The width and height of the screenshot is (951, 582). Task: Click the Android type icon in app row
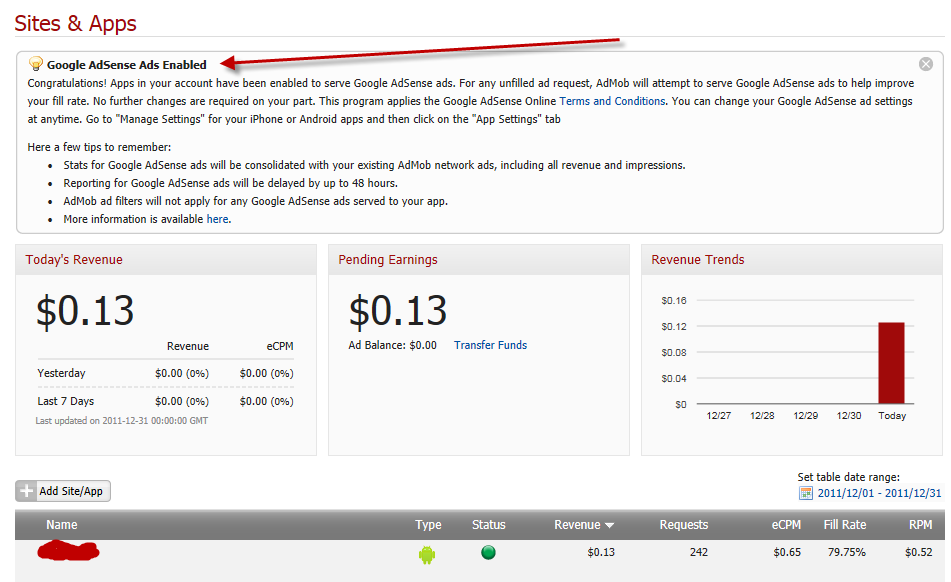coord(427,554)
